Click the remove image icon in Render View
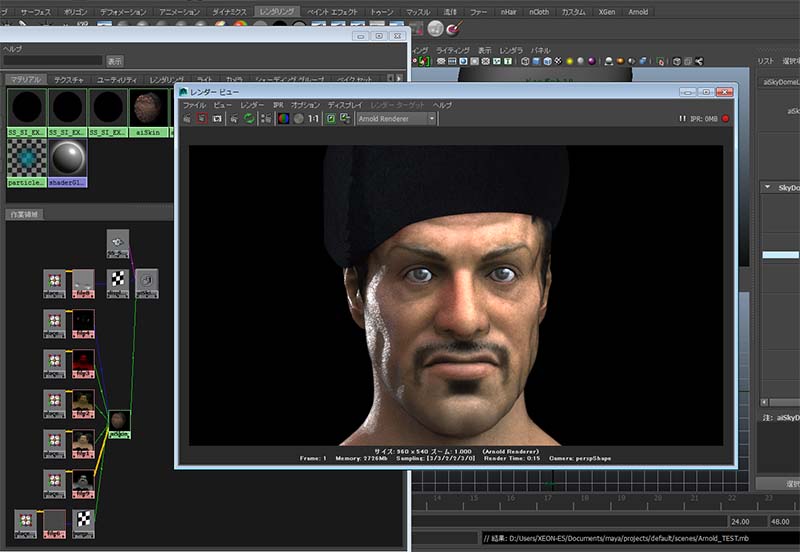800x552 pixels. point(345,118)
